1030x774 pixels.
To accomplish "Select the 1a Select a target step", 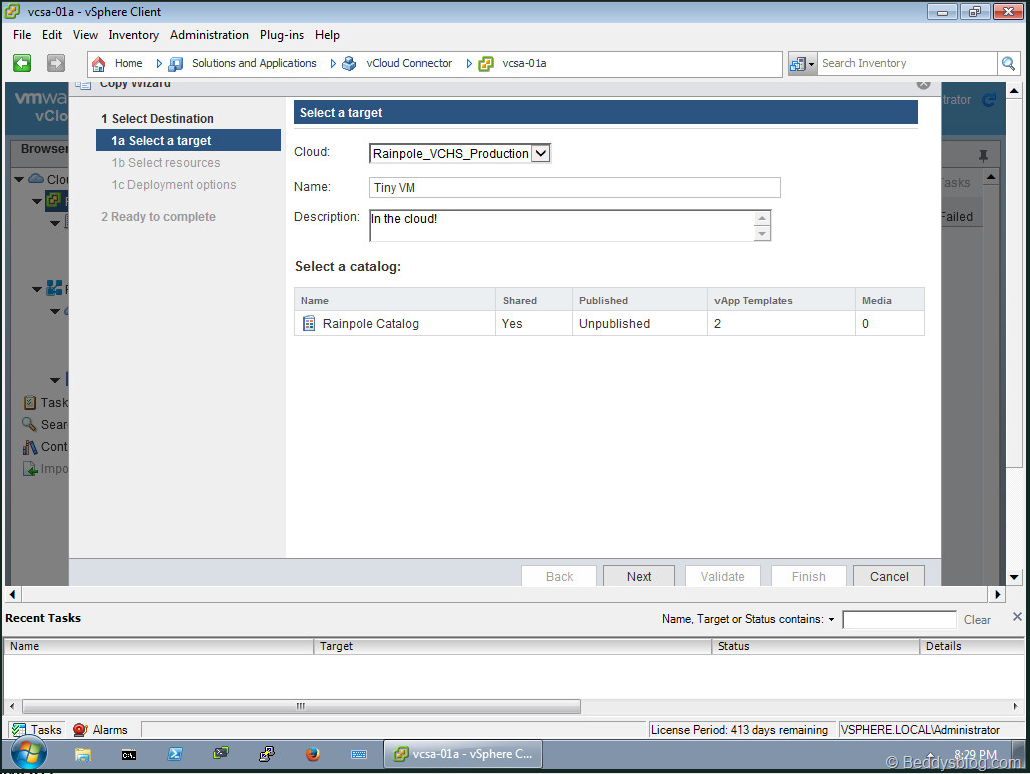I will 189,140.
